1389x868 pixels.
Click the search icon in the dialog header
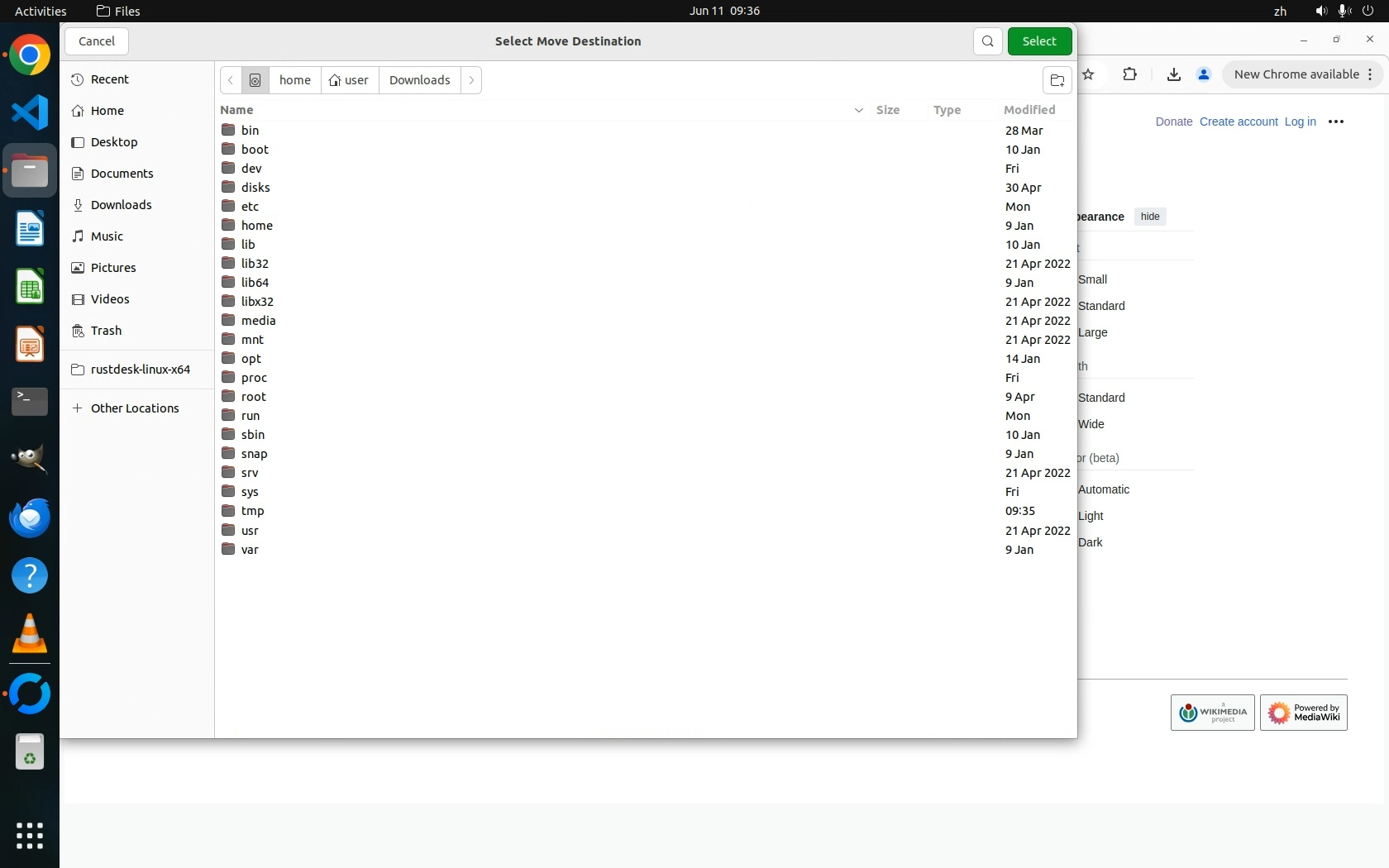(987, 41)
